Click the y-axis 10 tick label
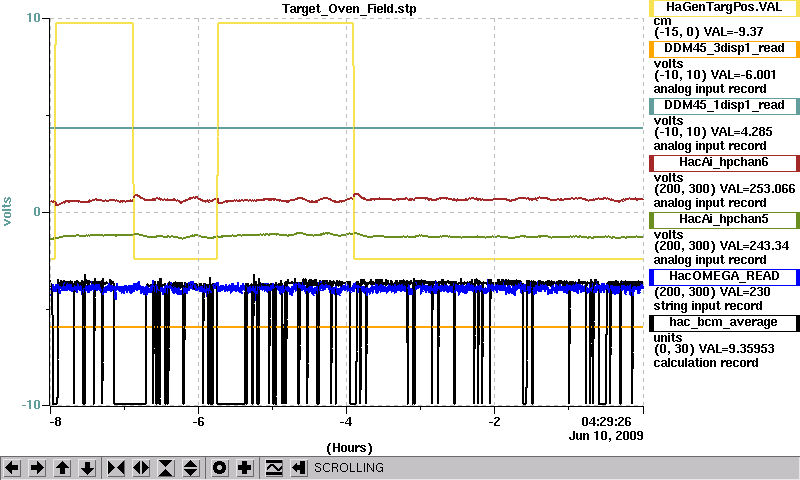 [x=33, y=18]
